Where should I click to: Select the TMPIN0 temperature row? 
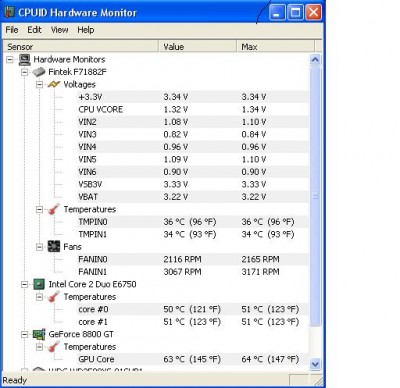[193, 222]
